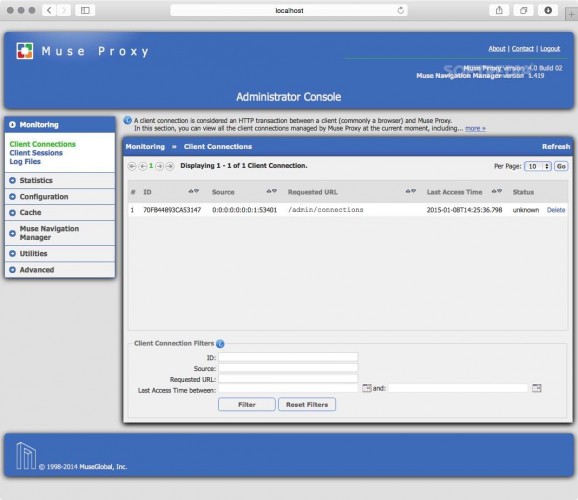The height and width of the screenshot is (500, 578).
Task: Select Log Files in the sidebar
Action: [25, 162]
